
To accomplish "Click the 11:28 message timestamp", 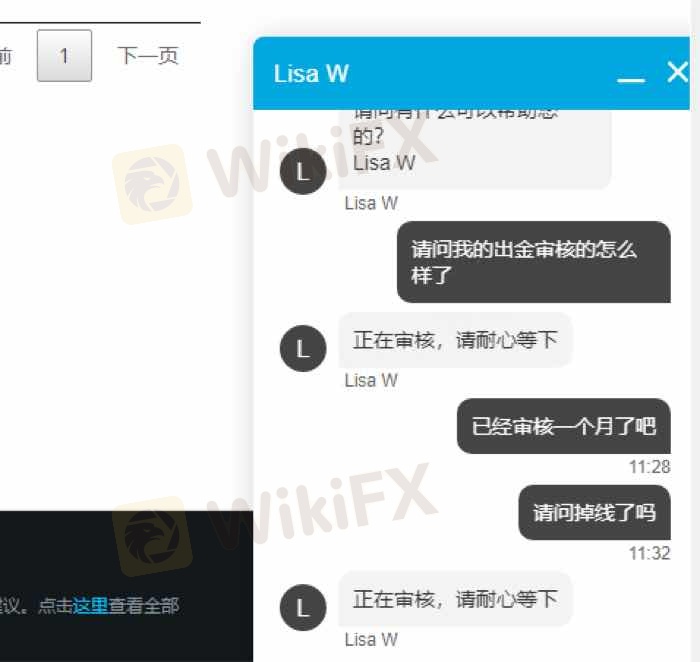I will pos(650,467).
